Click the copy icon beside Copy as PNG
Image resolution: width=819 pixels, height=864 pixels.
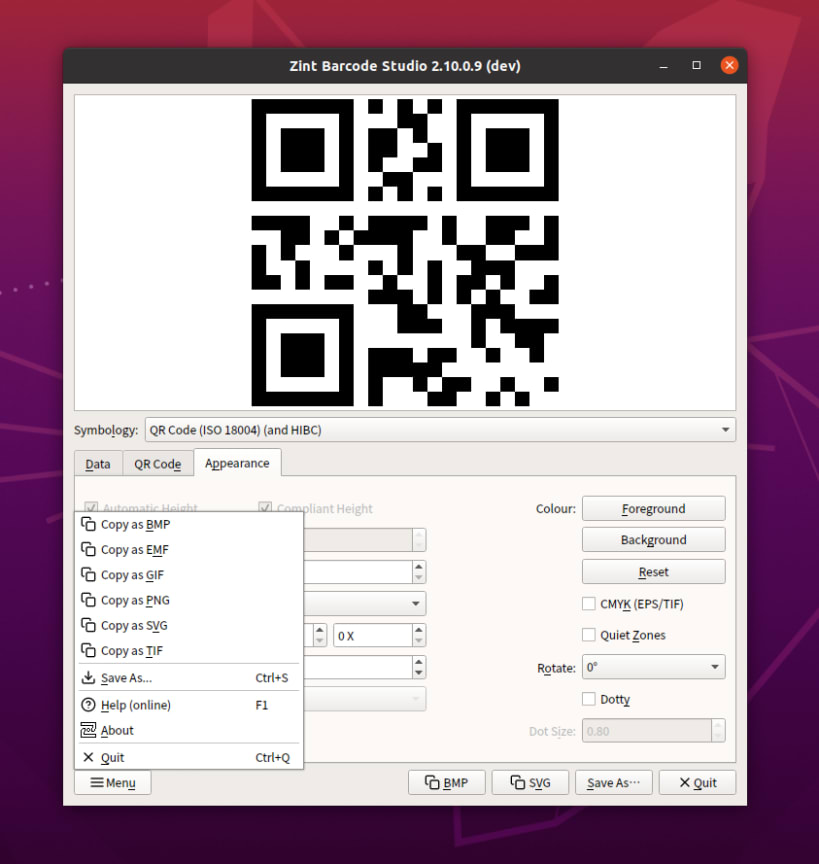(x=88, y=600)
